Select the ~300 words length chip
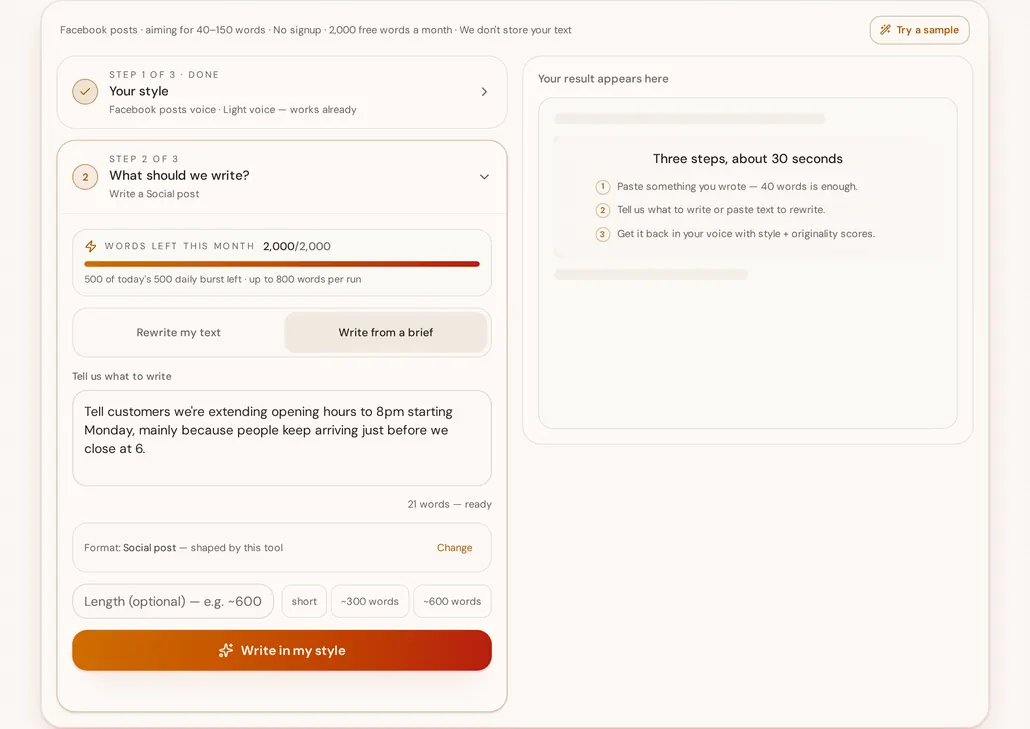The width and height of the screenshot is (1030, 729). click(x=370, y=602)
